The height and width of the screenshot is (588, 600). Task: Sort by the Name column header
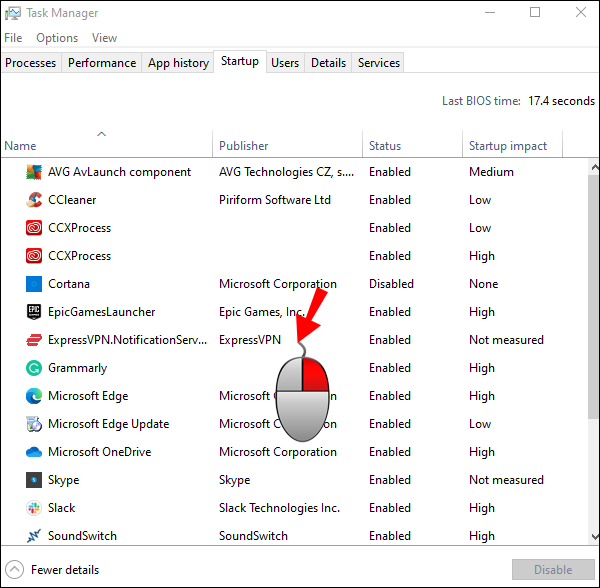tap(107, 146)
